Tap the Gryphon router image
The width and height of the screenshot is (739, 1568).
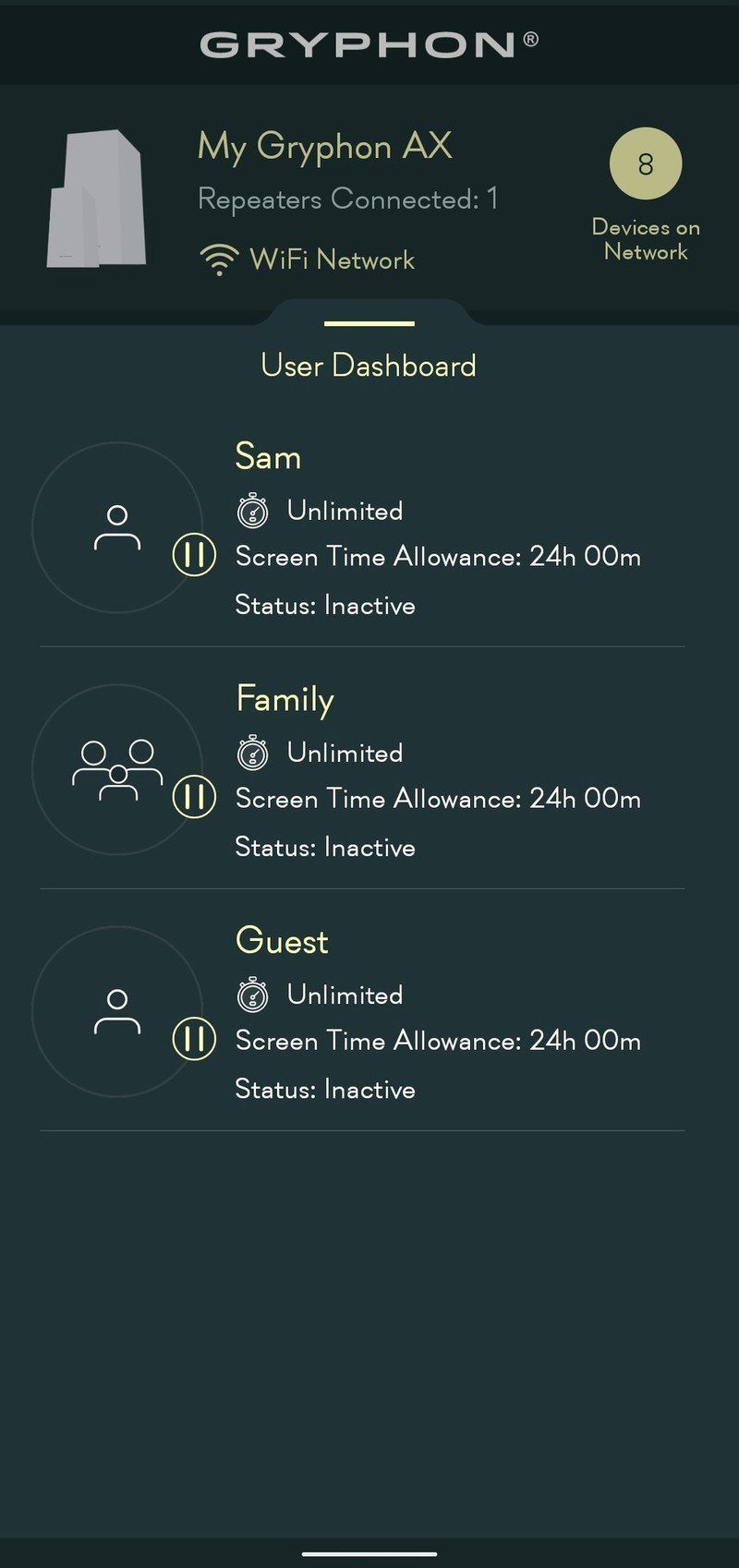[95, 199]
